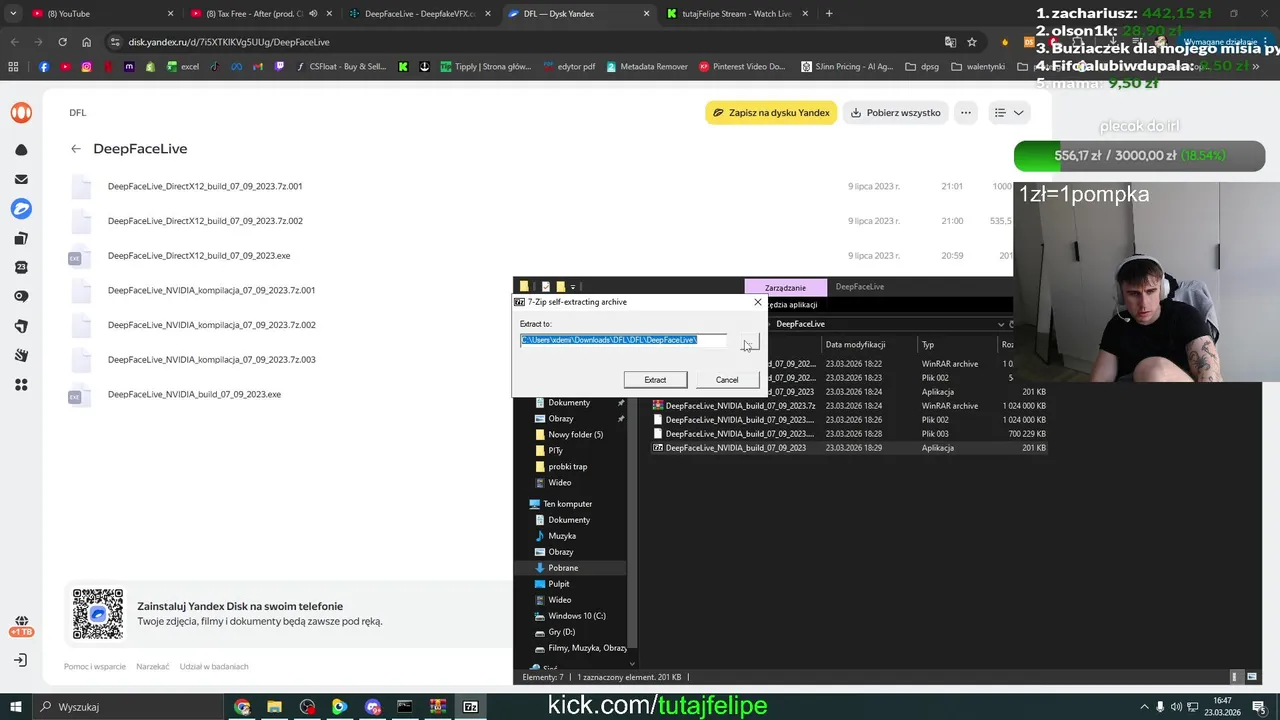Switch to the tutajFelipe Stream tab
Image resolution: width=1280 pixels, height=720 pixels.
[735, 14]
